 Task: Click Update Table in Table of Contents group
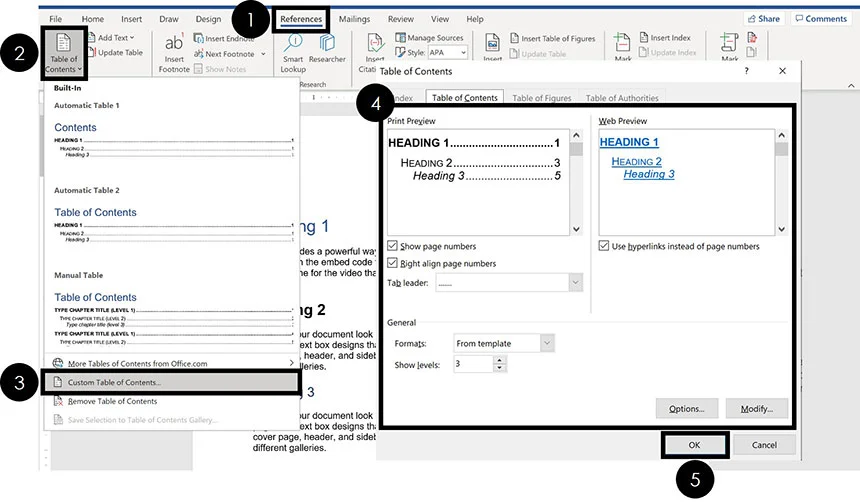click(x=115, y=53)
